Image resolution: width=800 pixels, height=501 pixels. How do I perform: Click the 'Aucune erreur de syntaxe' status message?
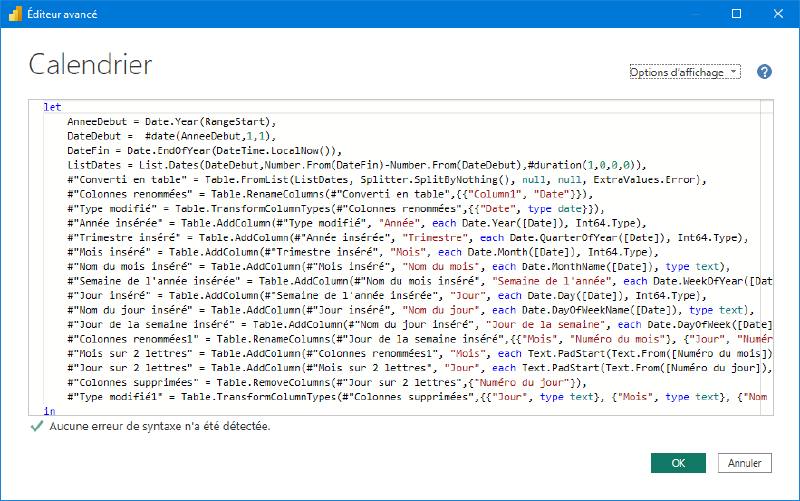point(160,426)
